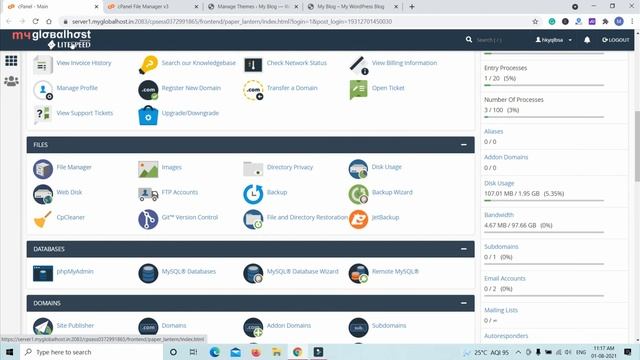
Task: Collapse the DATABASES section
Action: point(464,249)
